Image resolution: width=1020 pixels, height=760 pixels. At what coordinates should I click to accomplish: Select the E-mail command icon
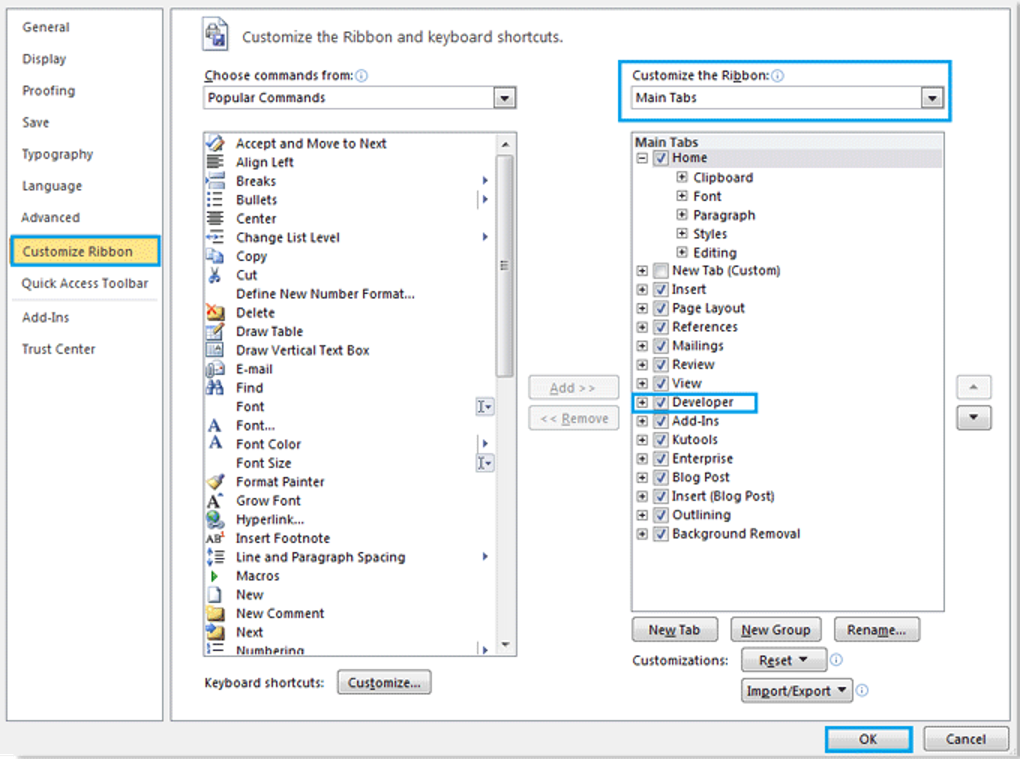[215, 369]
